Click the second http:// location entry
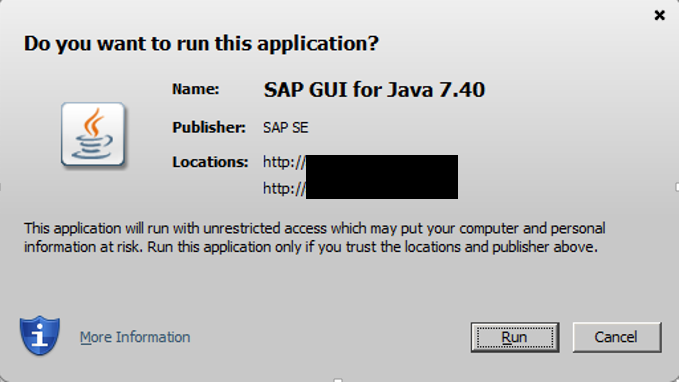This screenshot has height=382, width=679. click(x=284, y=188)
